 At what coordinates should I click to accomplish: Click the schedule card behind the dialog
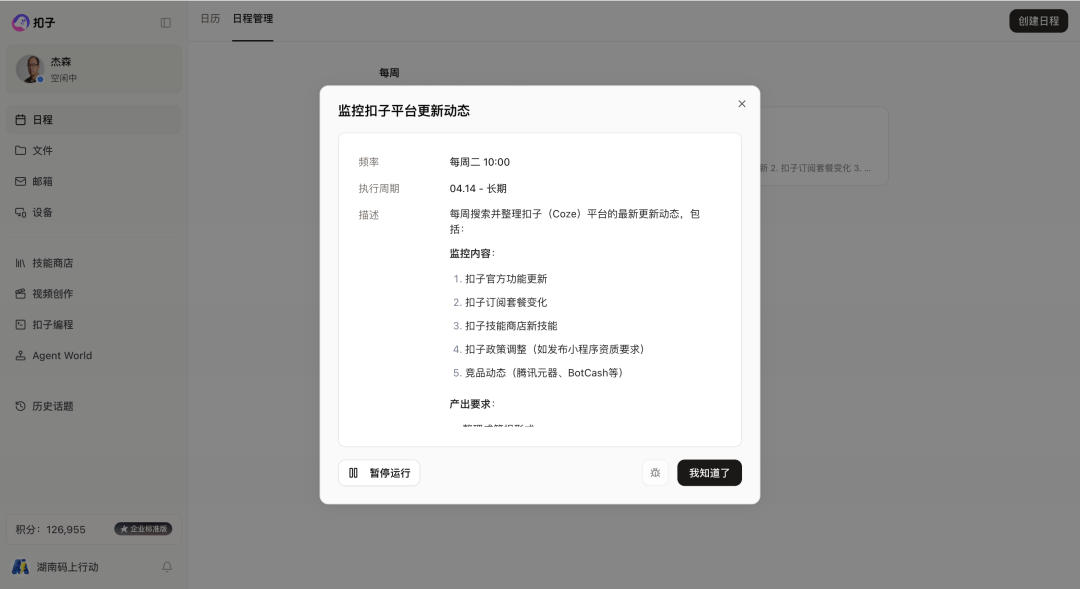[823, 146]
